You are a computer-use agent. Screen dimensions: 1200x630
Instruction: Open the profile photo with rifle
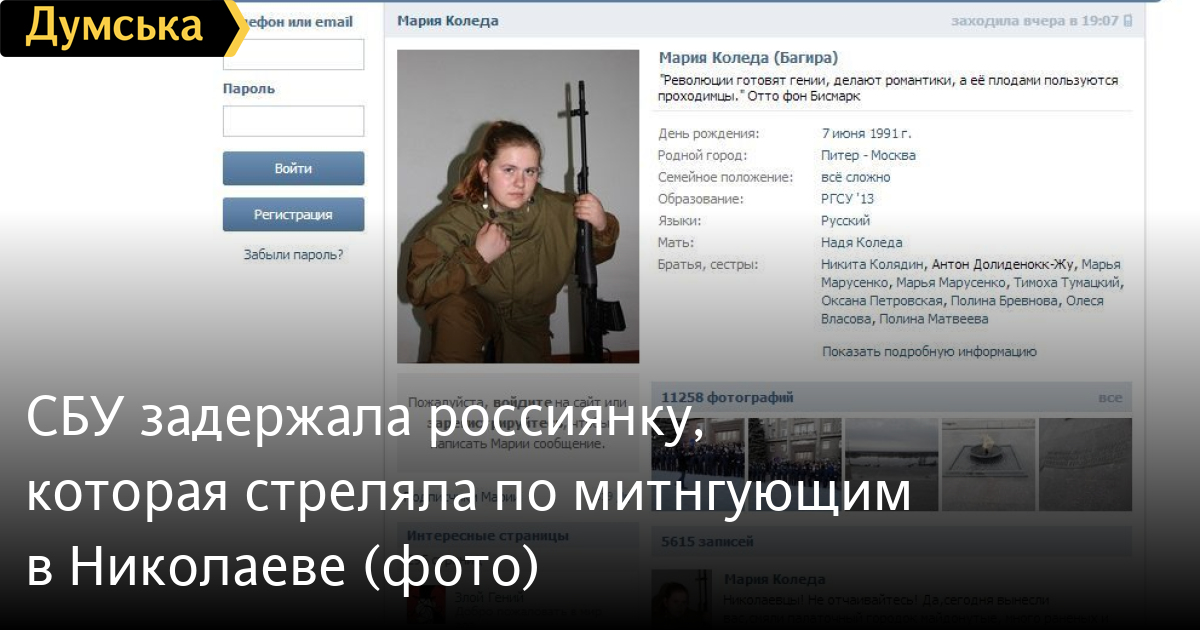click(x=518, y=206)
